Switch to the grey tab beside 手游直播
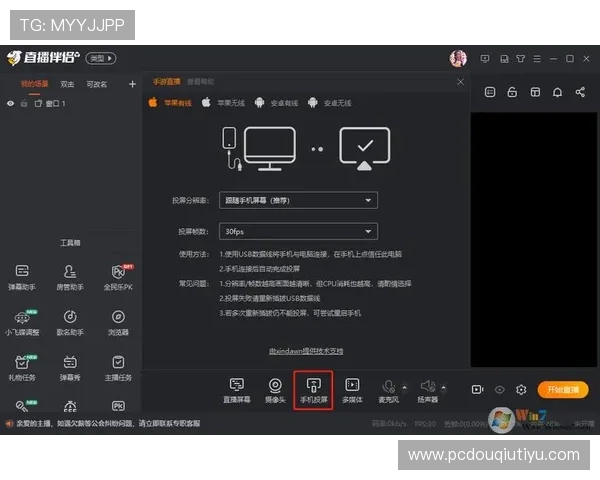 [201, 82]
